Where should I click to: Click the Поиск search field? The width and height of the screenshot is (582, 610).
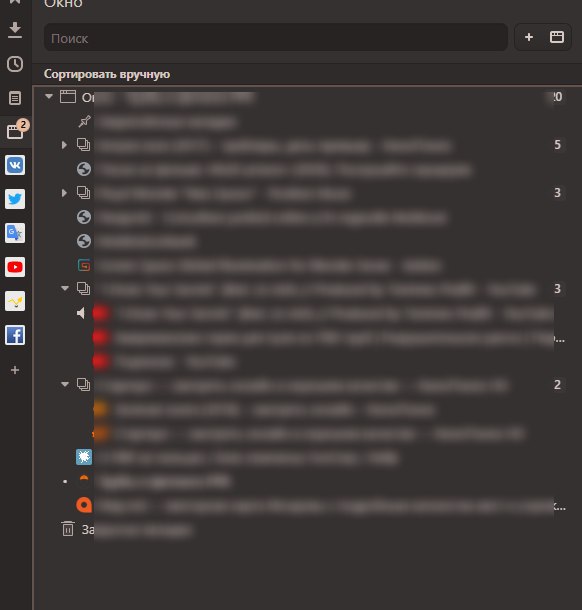click(276, 37)
